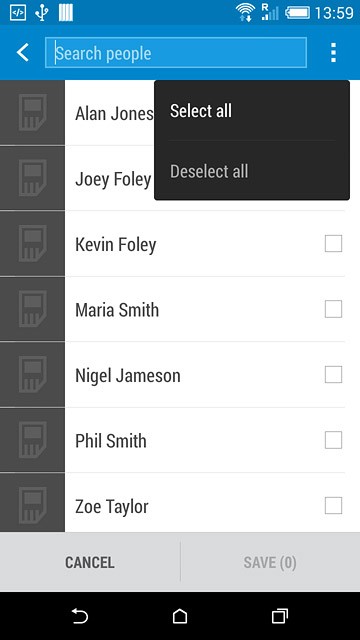Click the SIM contact icon for Nigel Jameson
The image size is (360, 640).
(x=32, y=375)
